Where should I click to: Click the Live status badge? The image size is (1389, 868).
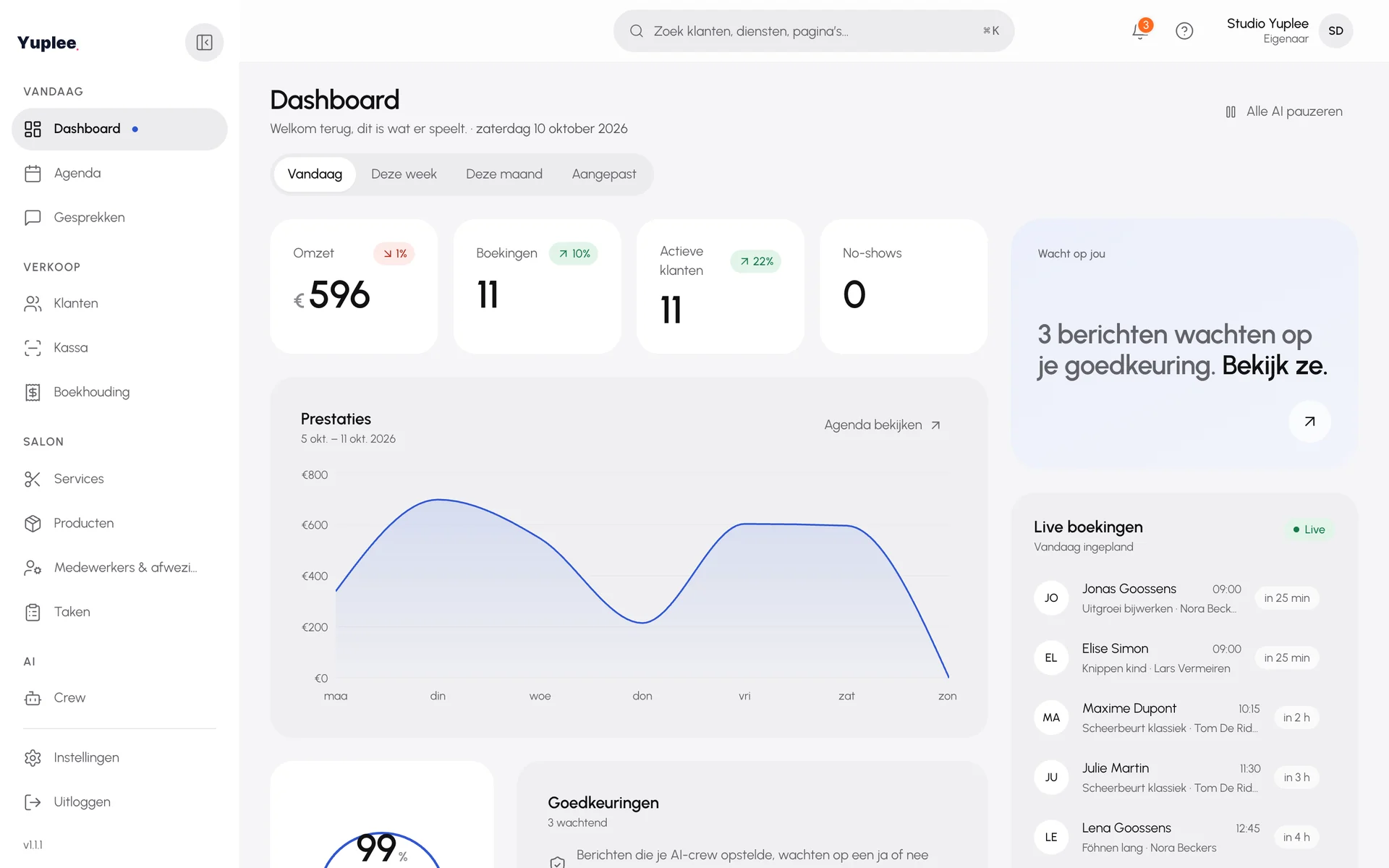1309,529
